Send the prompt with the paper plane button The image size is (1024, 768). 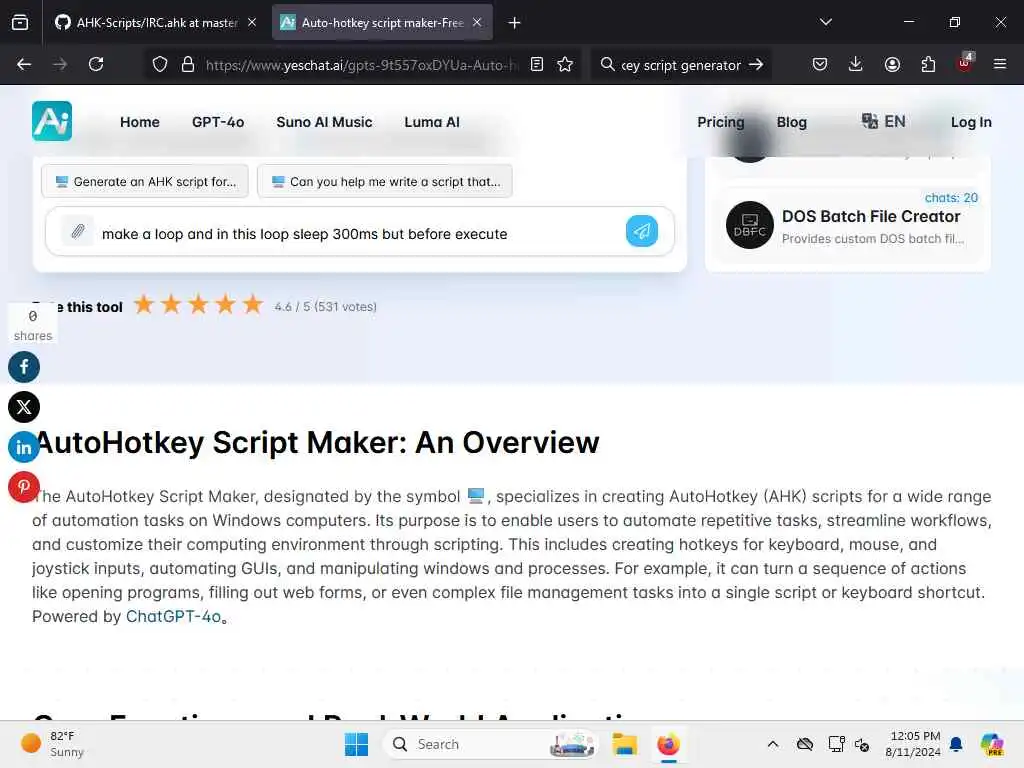pos(642,231)
